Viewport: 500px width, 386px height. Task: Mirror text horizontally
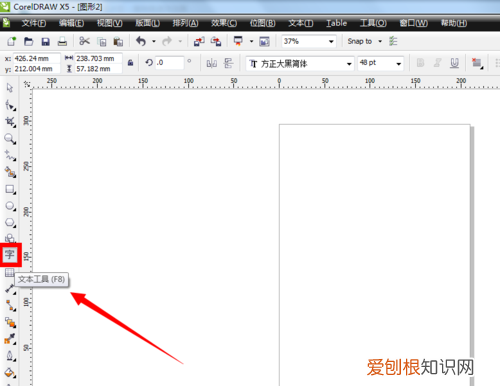click(x=212, y=63)
